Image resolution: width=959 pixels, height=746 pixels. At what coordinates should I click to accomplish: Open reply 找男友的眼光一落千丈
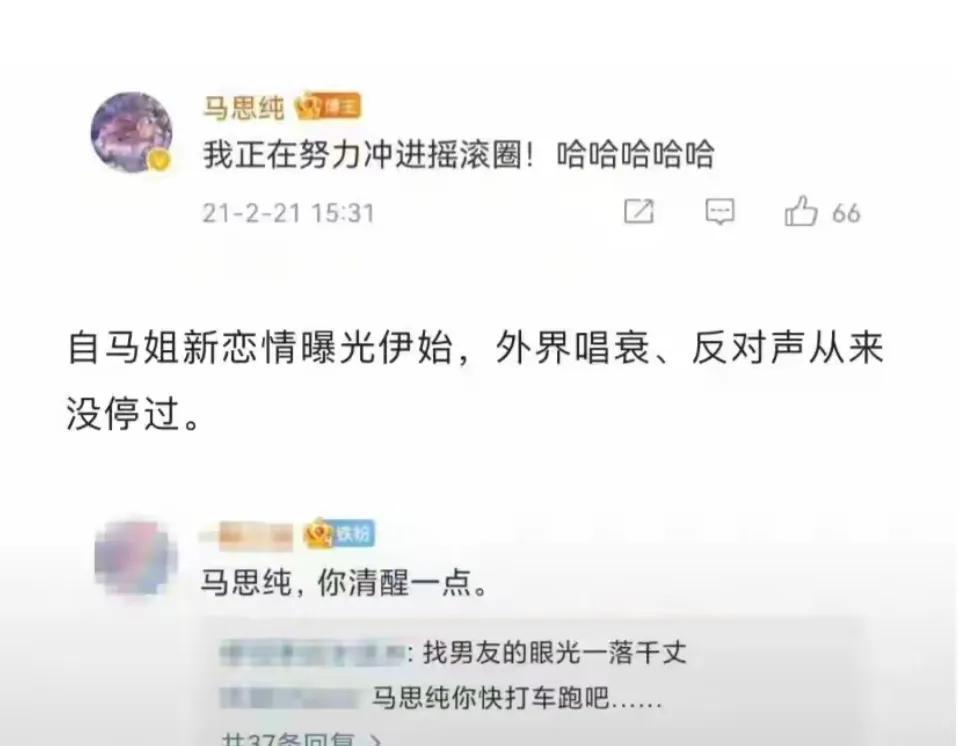pos(555,652)
